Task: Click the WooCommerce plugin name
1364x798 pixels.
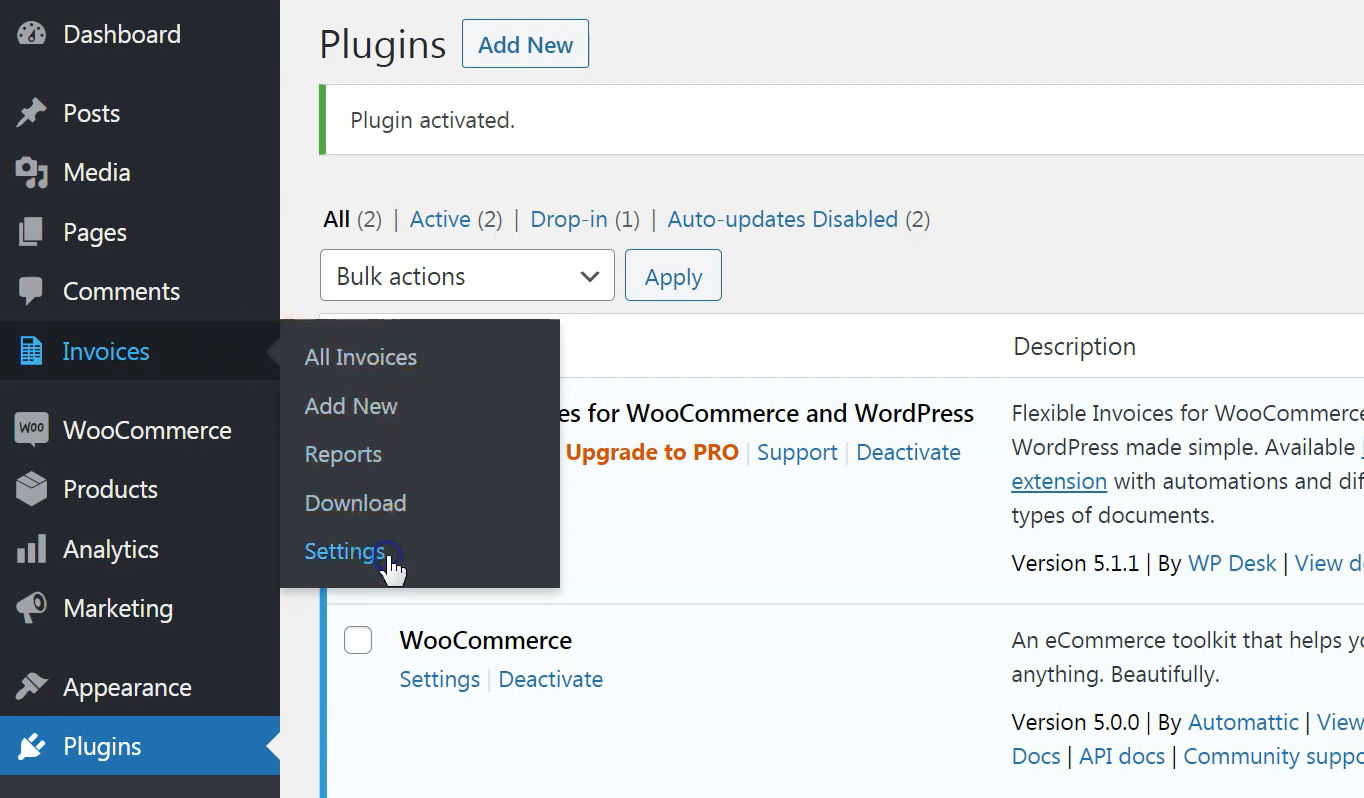Action: coord(486,640)
